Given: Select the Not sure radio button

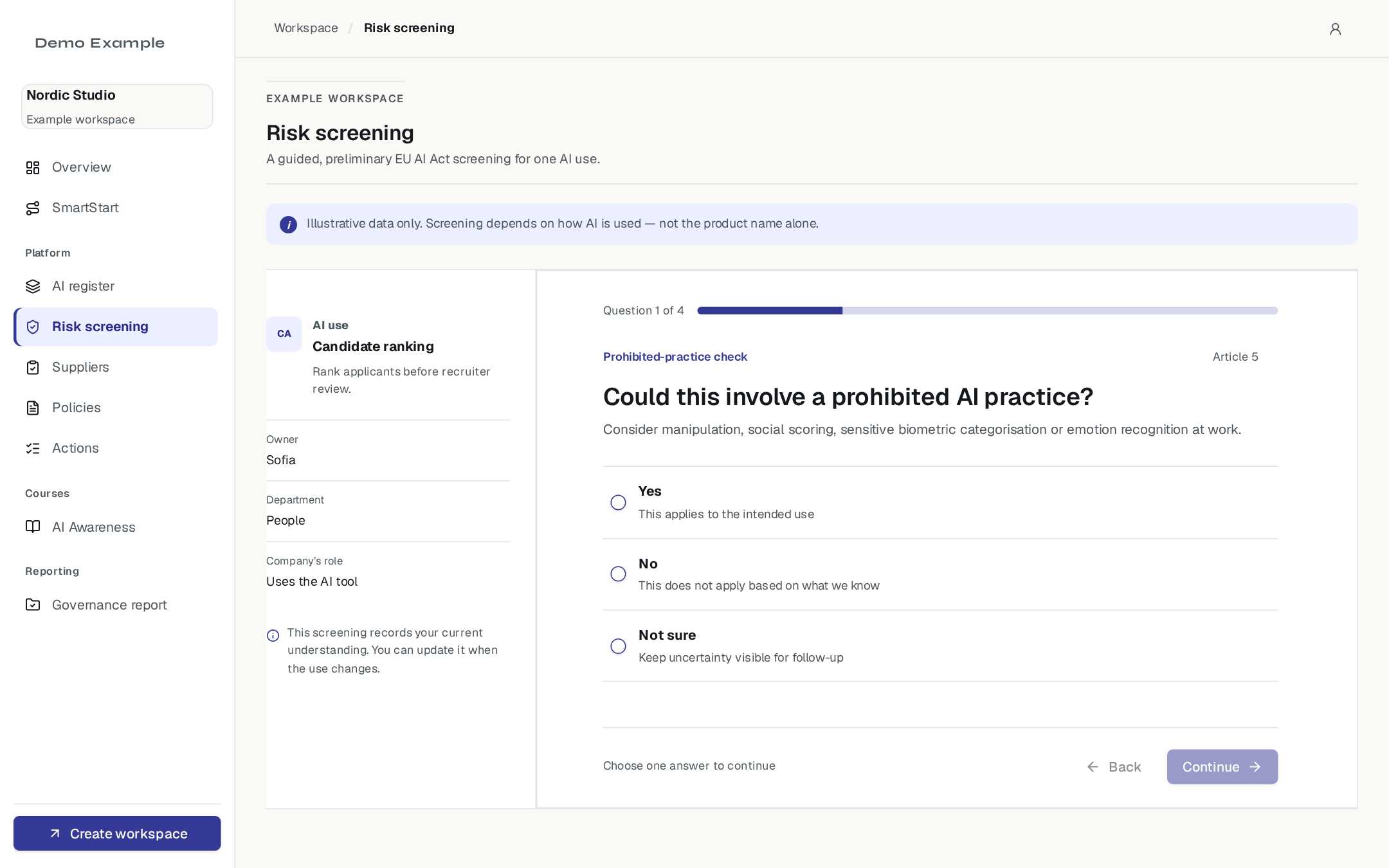Looking at the screenshot, I should tap(618, 646).
